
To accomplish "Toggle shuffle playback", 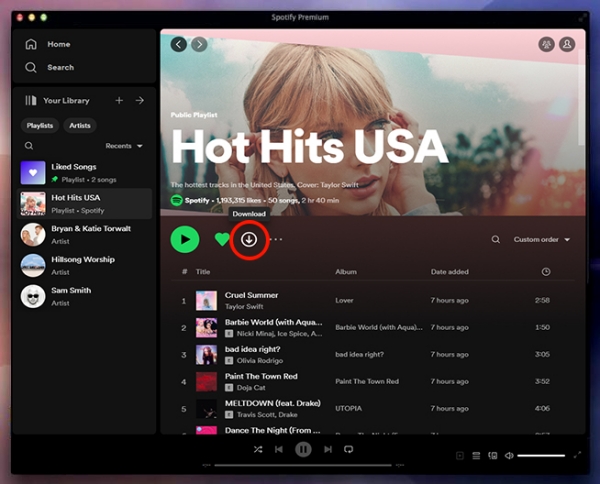I will click(258, 449).
